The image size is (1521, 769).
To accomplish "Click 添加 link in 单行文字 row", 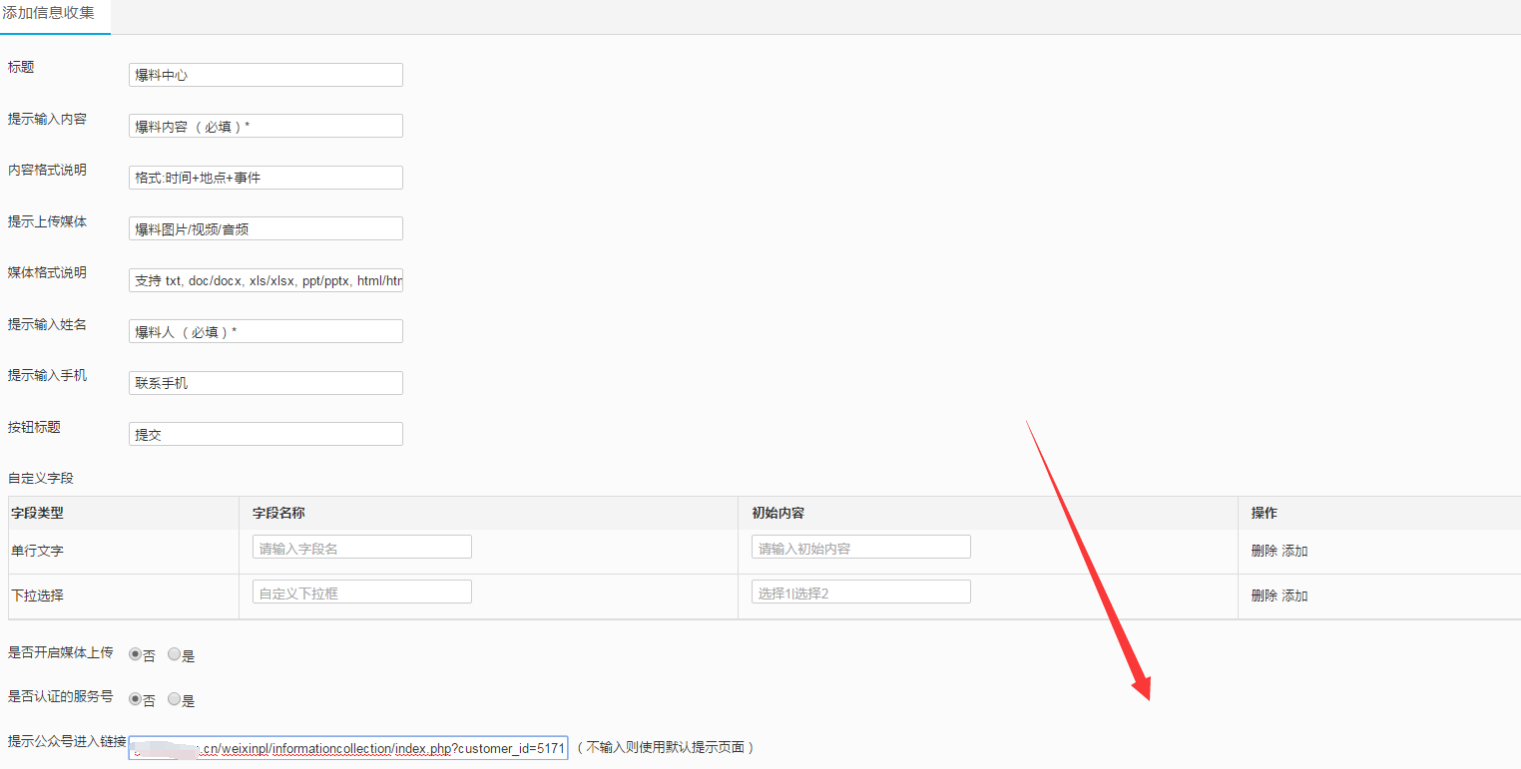I will click(x=1295, y=551).
